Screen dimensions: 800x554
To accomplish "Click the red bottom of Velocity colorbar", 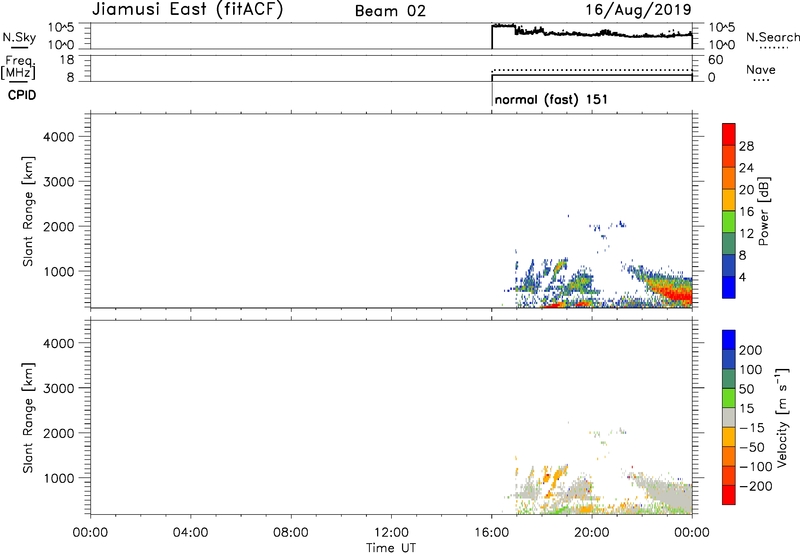I will (x=729, y=495).
